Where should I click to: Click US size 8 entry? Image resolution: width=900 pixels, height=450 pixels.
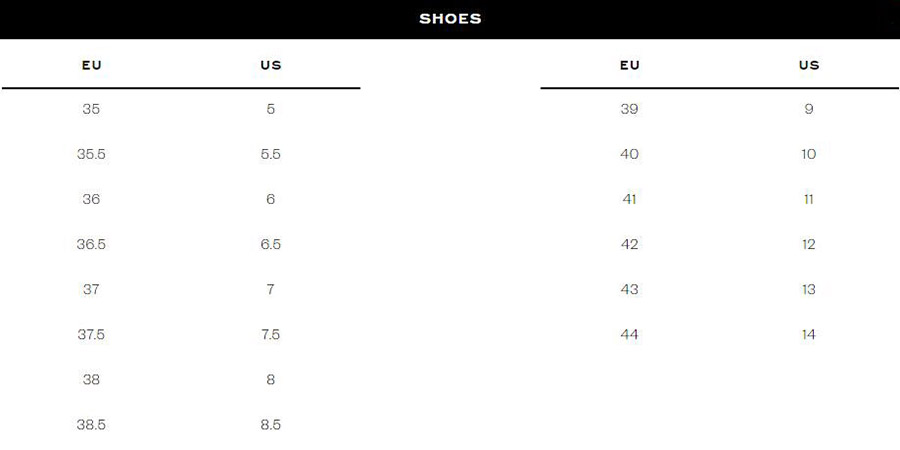(271, 380)
